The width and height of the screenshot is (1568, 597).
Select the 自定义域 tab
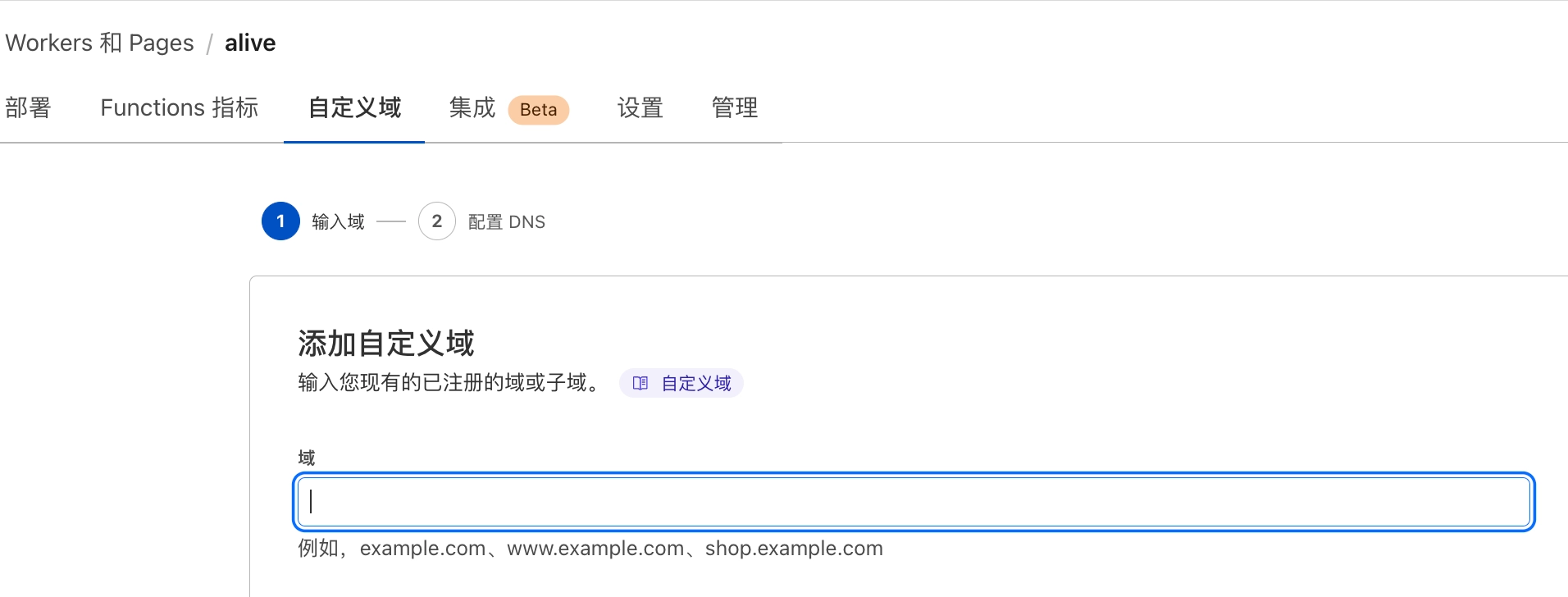354,107
